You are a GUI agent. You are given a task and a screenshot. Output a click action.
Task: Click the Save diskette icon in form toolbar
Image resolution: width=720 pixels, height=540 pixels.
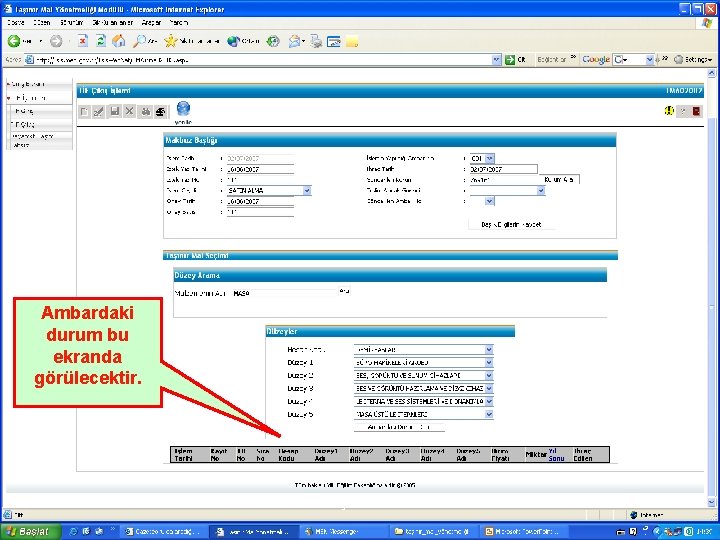[115, 111]
